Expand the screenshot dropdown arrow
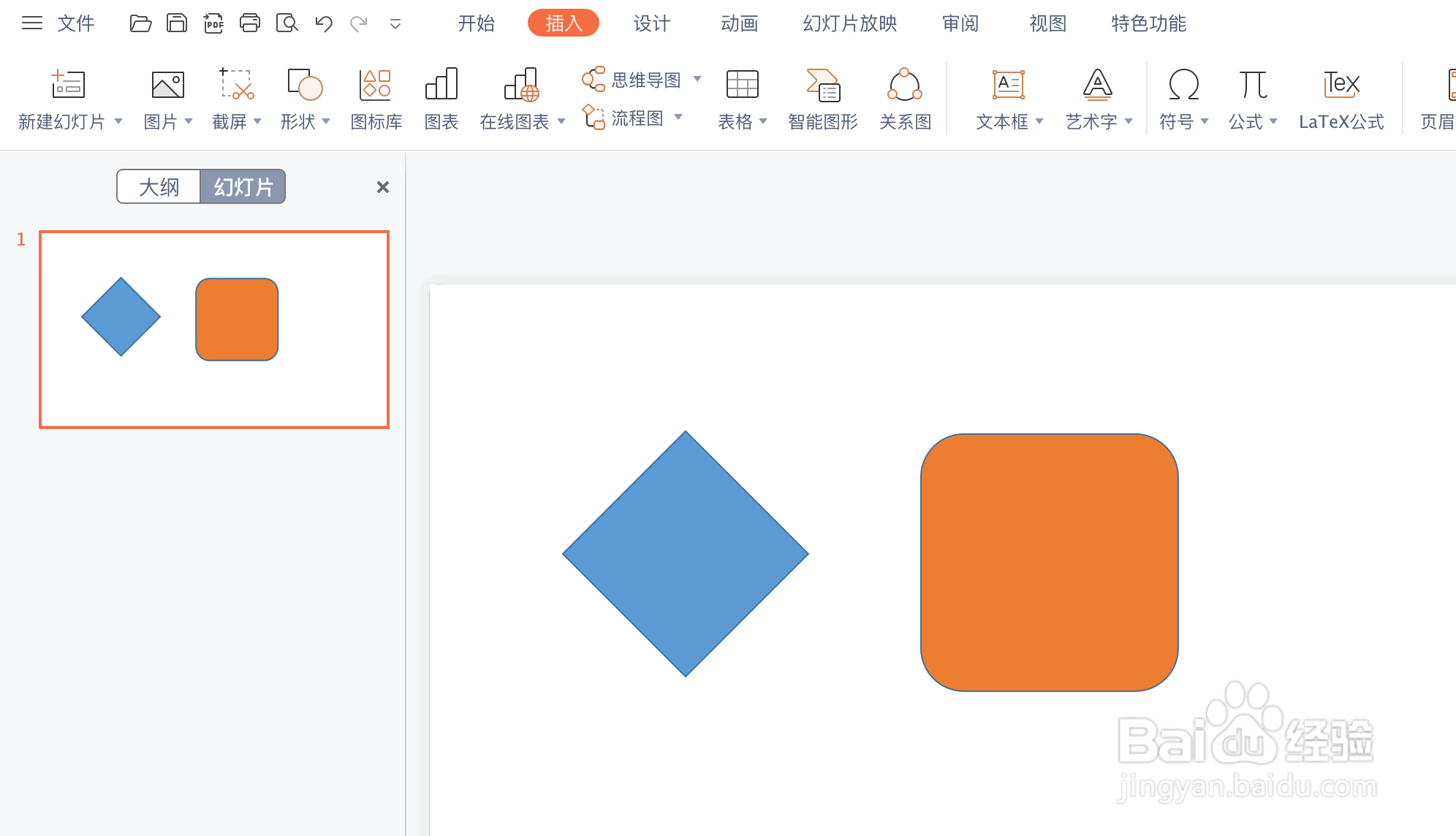Viewport: 1456px width, 836px height. point(257,121)
